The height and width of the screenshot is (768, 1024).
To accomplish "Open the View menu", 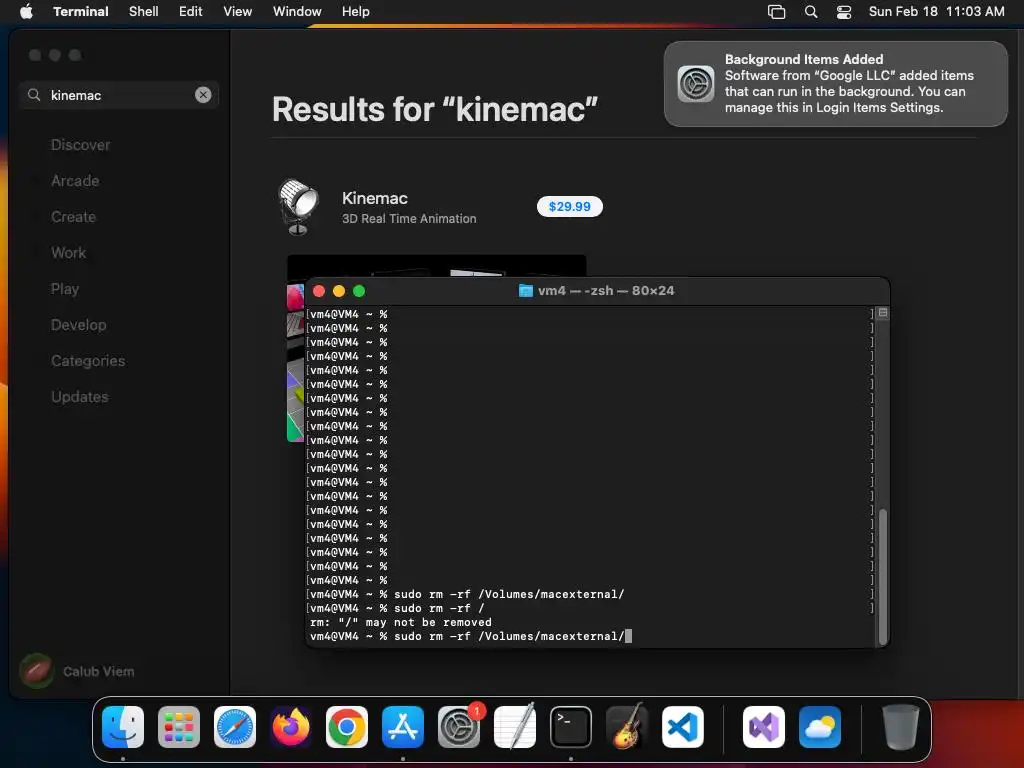I will point(238,11).
